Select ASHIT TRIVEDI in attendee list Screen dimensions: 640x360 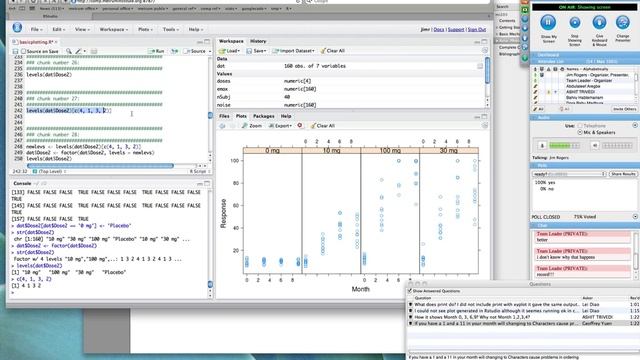point(580,92)
